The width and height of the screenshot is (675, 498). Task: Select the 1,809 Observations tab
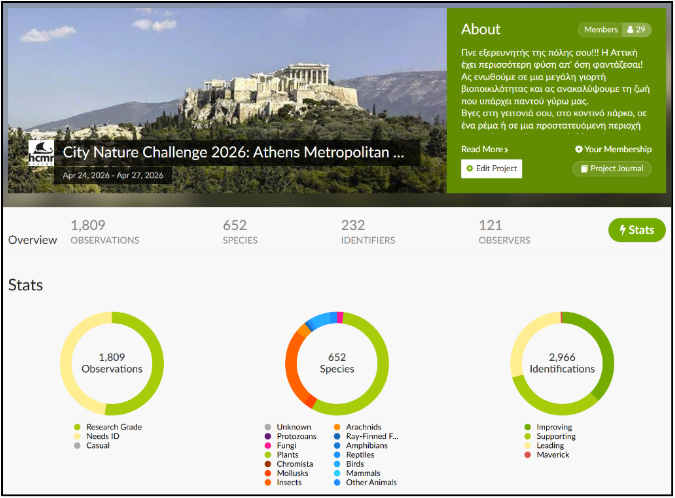pos(105,232)
